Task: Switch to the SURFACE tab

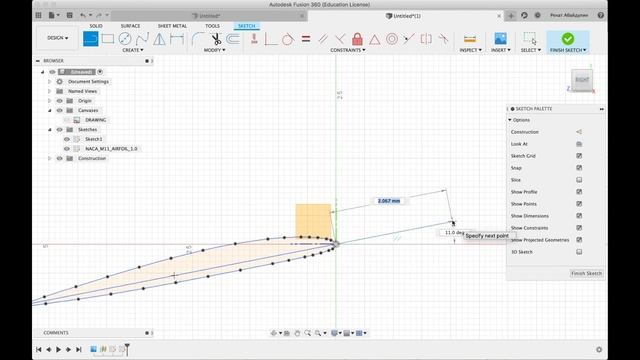Action: pyautogui.click(x=130, y=26)
